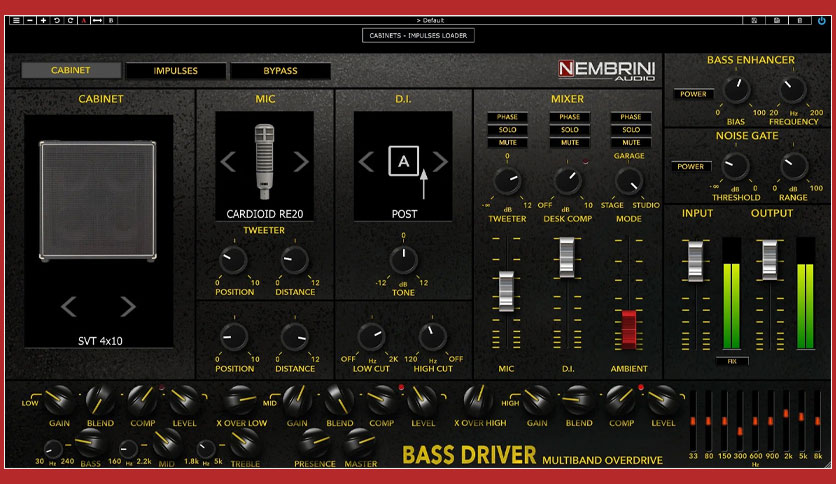Viewport: 836px width, 484px height.
Task: Select next microphone with right arrow
Action: coord(301,162)
